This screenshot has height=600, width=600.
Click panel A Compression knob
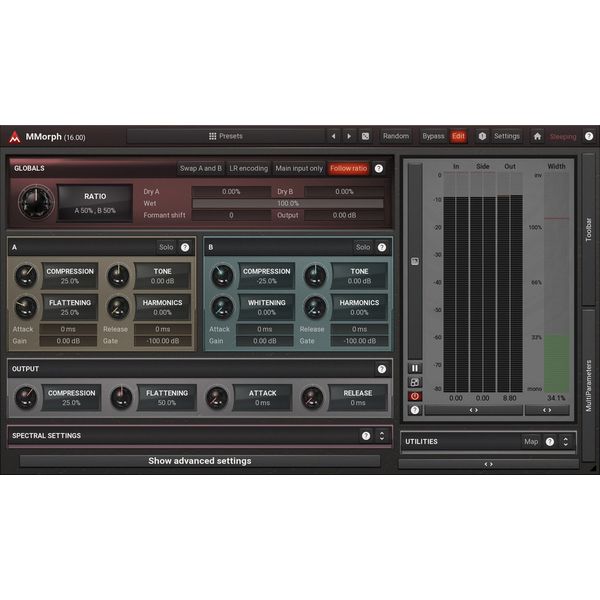click(26, 276)
